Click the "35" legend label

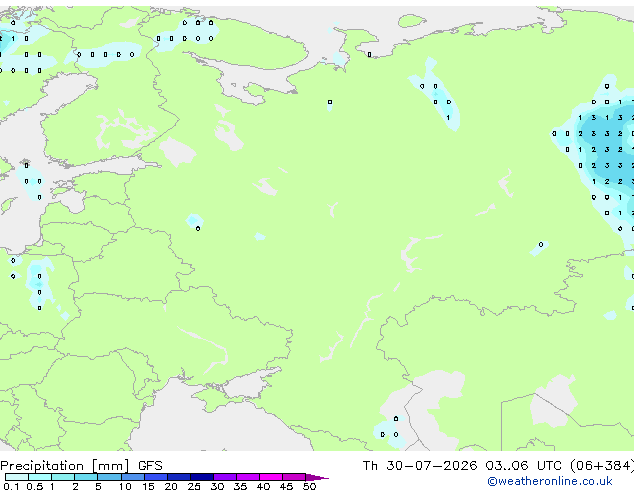coord(240,486)
